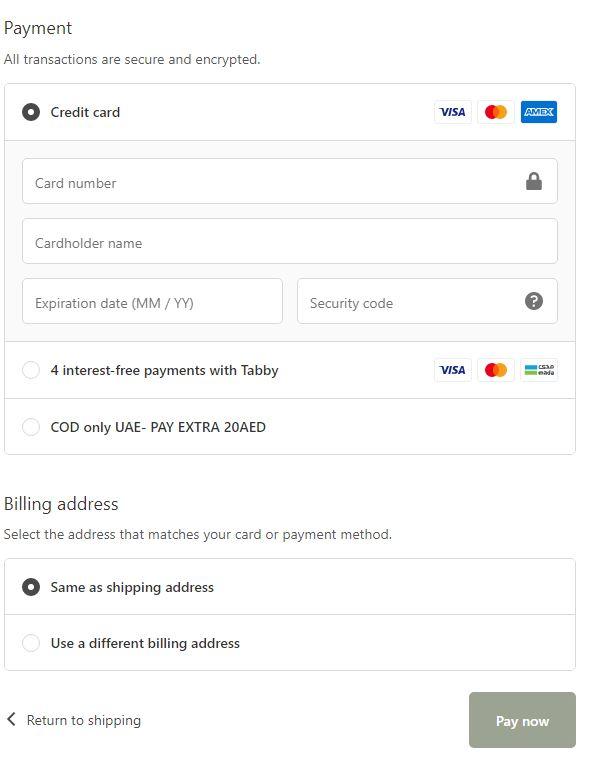Screen dimensions: 592x768
Task: Click the Visa logo beside Credit card
Action: pos(452,112)
